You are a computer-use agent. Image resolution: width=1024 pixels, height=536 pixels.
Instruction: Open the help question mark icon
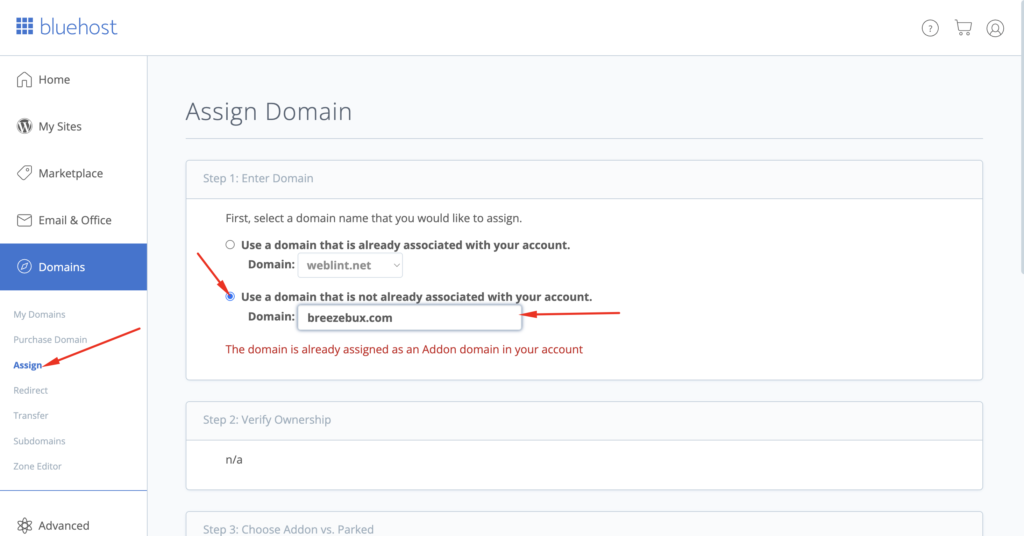click(930, 28)
